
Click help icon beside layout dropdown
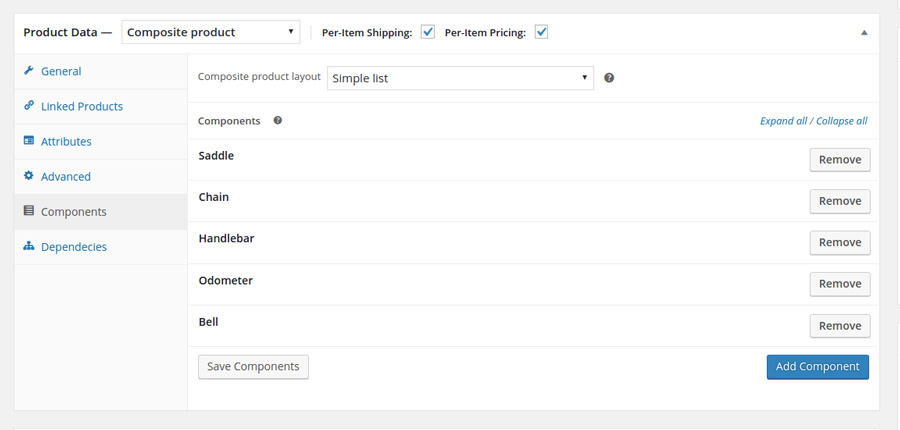coord(609,78)
